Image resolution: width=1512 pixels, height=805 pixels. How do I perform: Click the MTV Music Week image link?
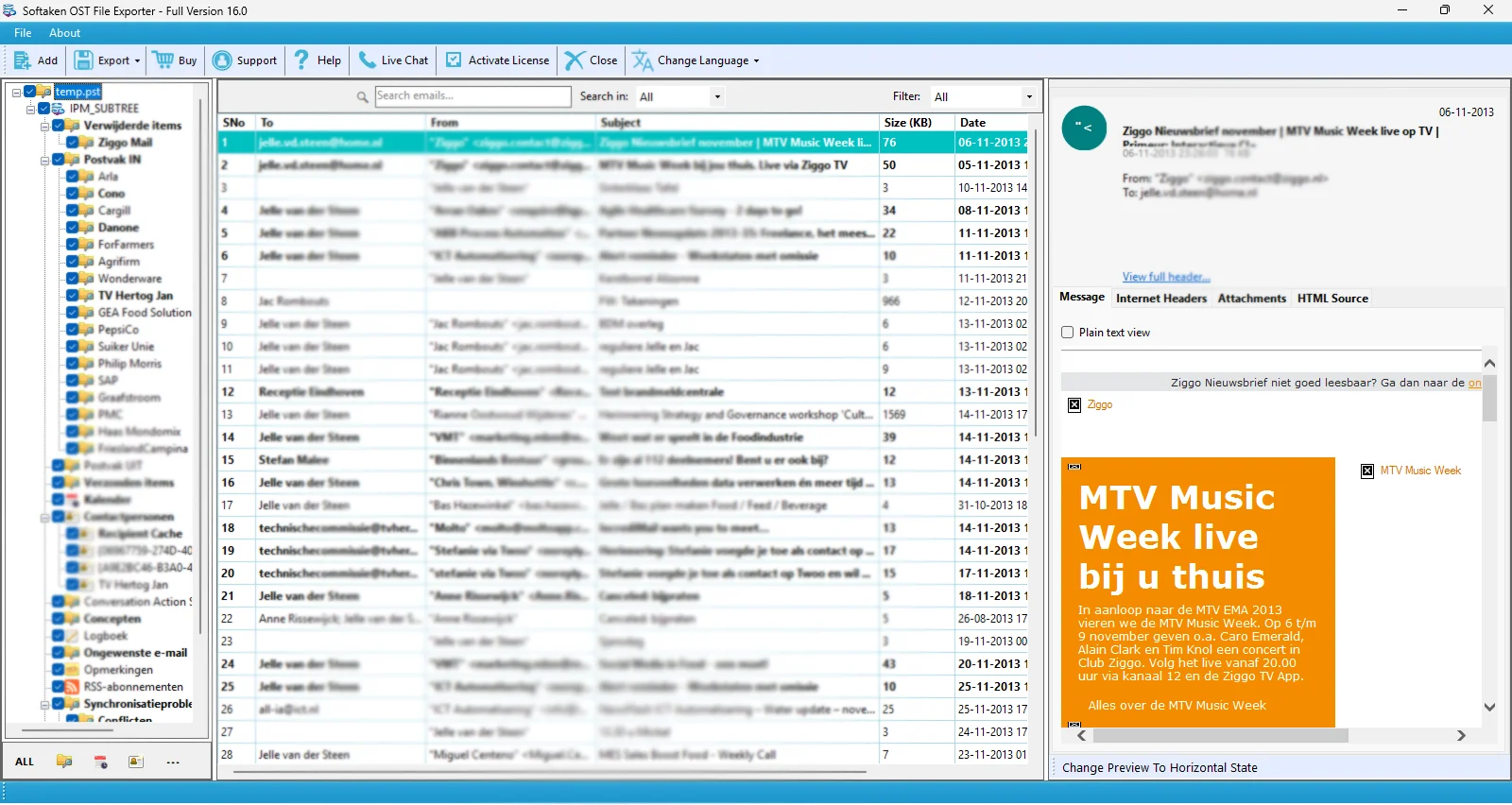click(x=1420, y=471)
